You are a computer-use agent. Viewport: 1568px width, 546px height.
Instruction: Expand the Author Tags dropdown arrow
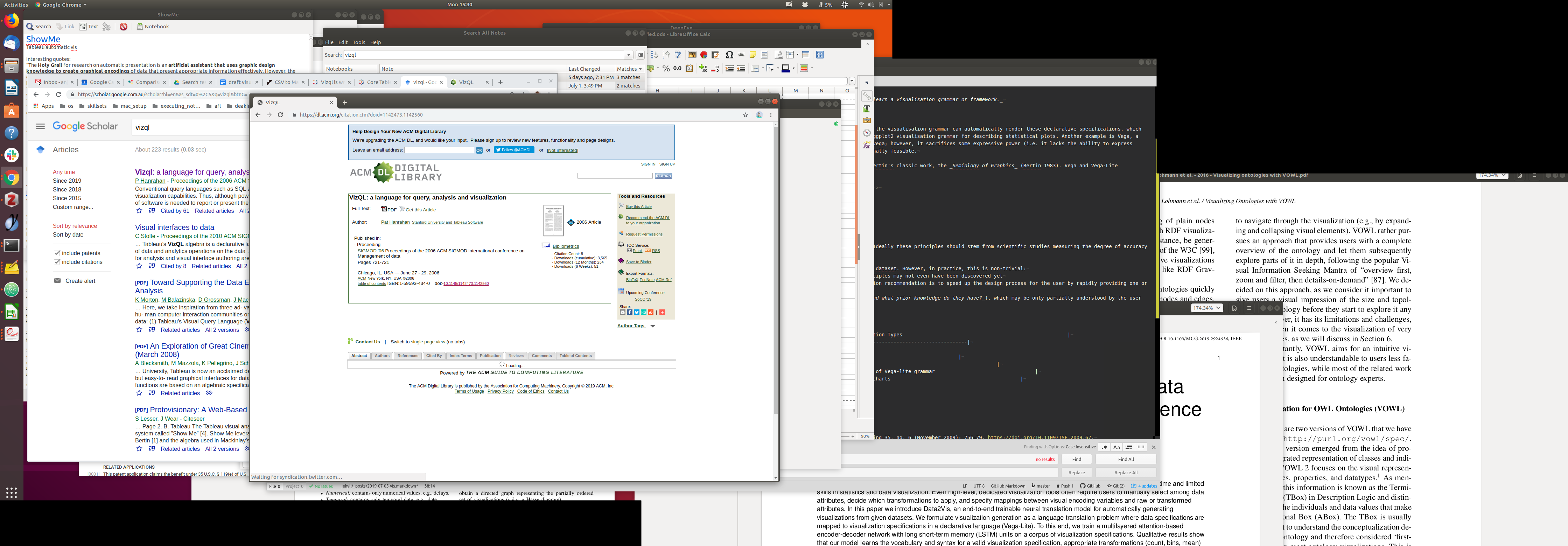(x=652, y=326)
